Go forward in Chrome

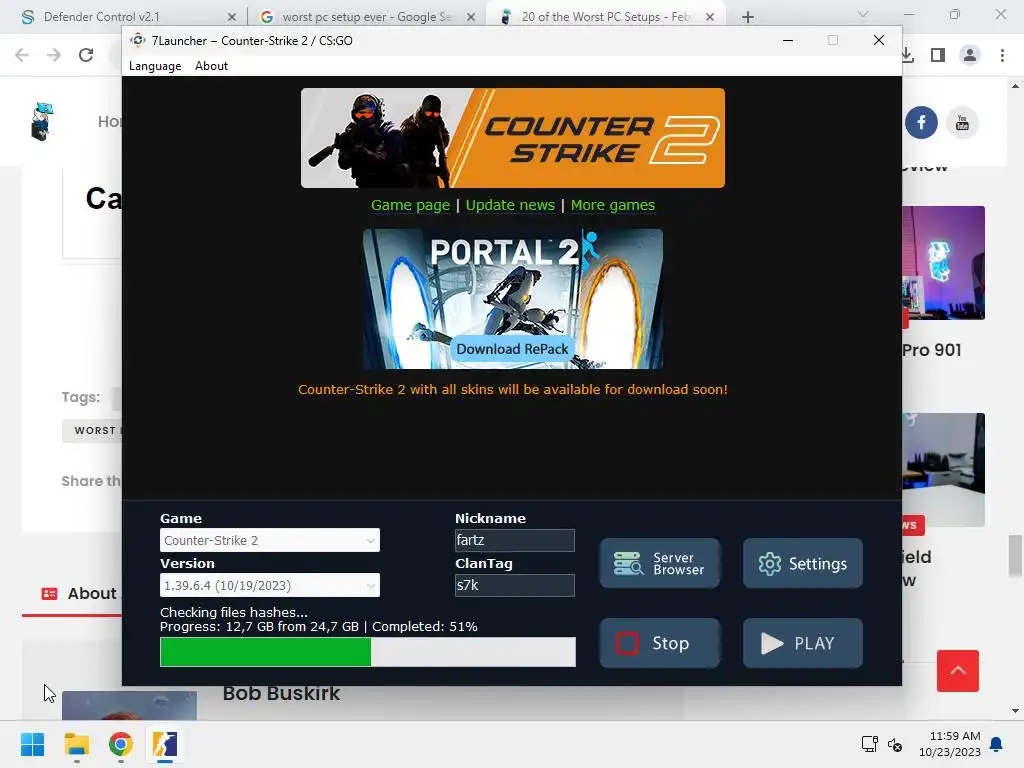tap(54, 55)
